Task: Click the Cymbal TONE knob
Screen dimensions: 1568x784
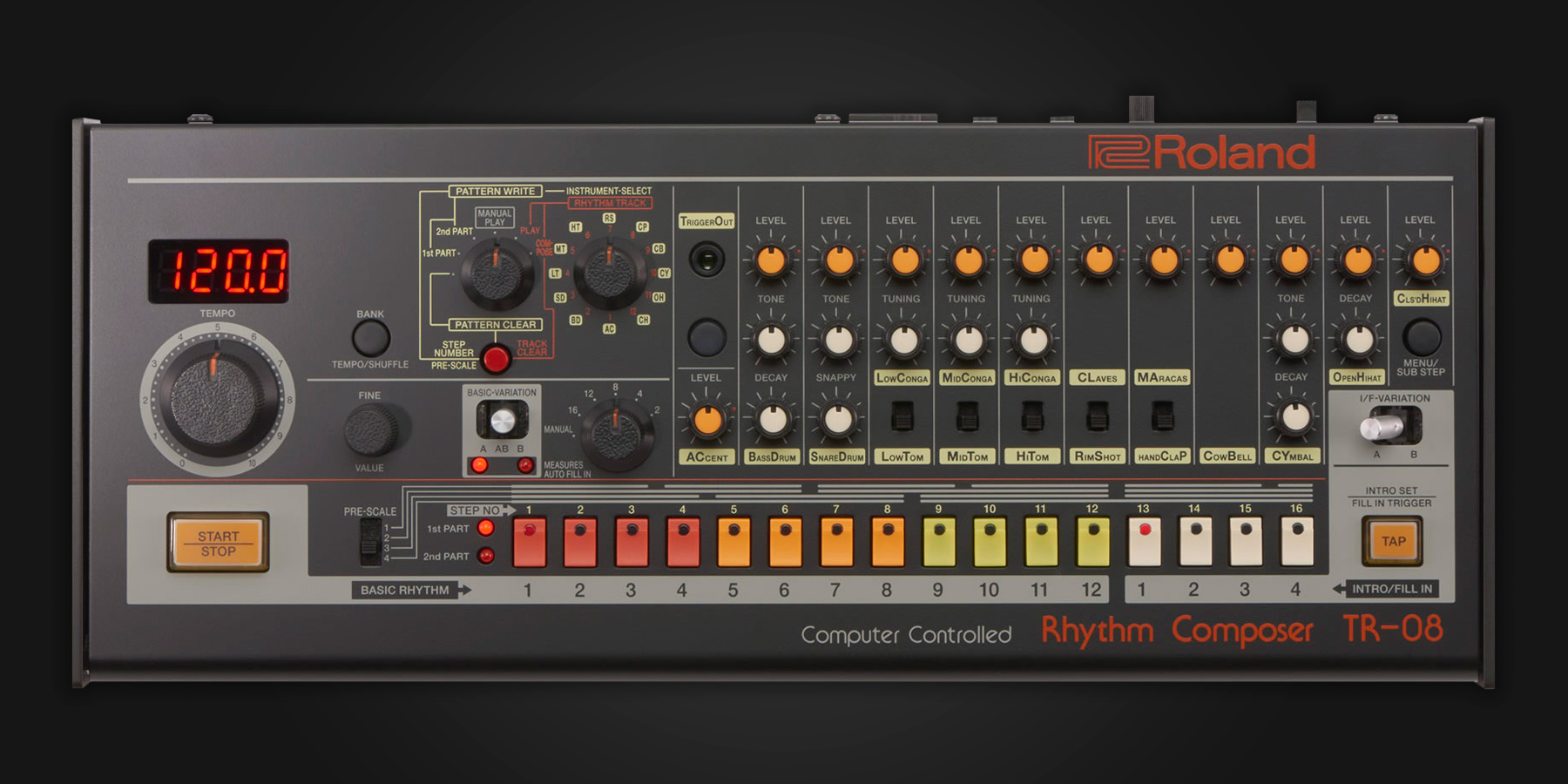Action: point(1294,340)
